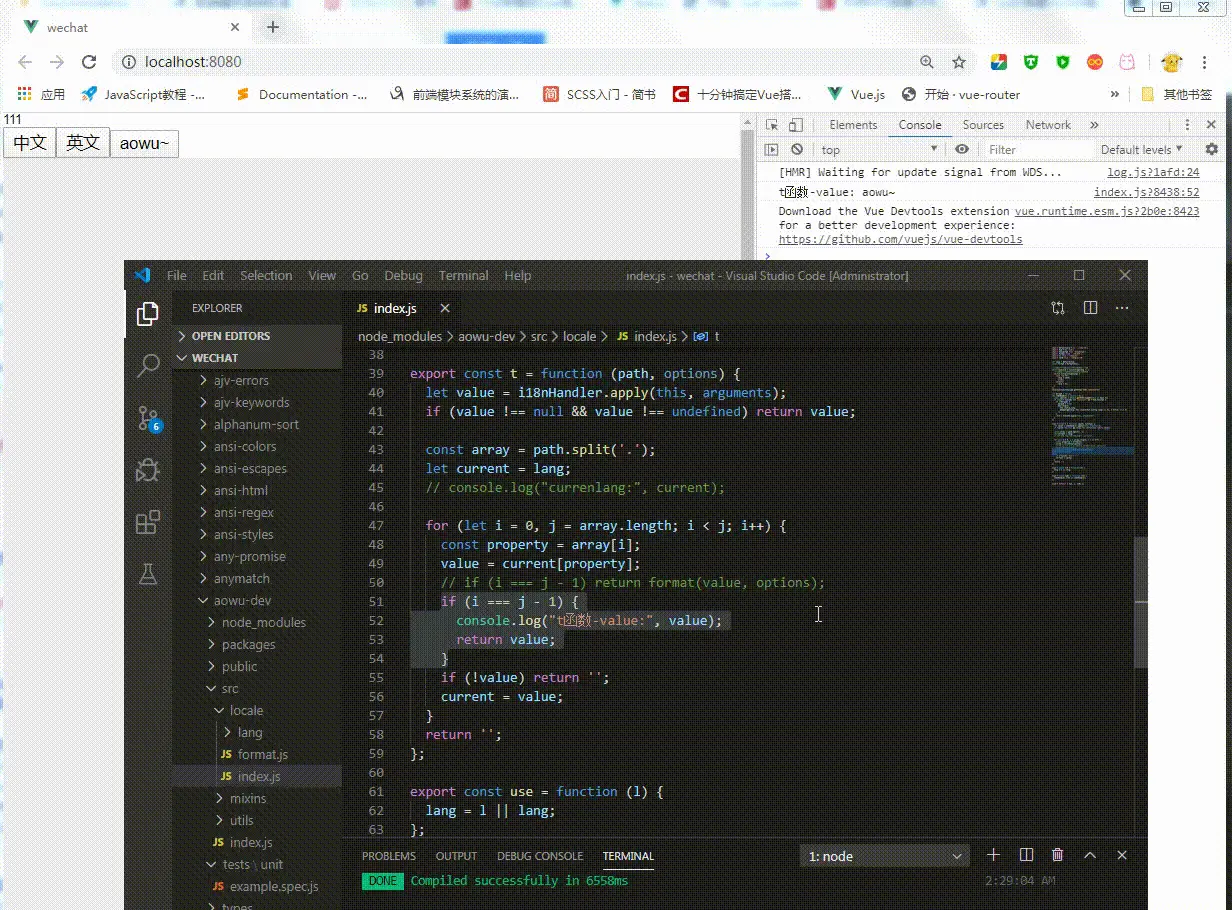Switch to the Network tab in DevTools
Viewport: 1232px width, 910px height.
1047,125
